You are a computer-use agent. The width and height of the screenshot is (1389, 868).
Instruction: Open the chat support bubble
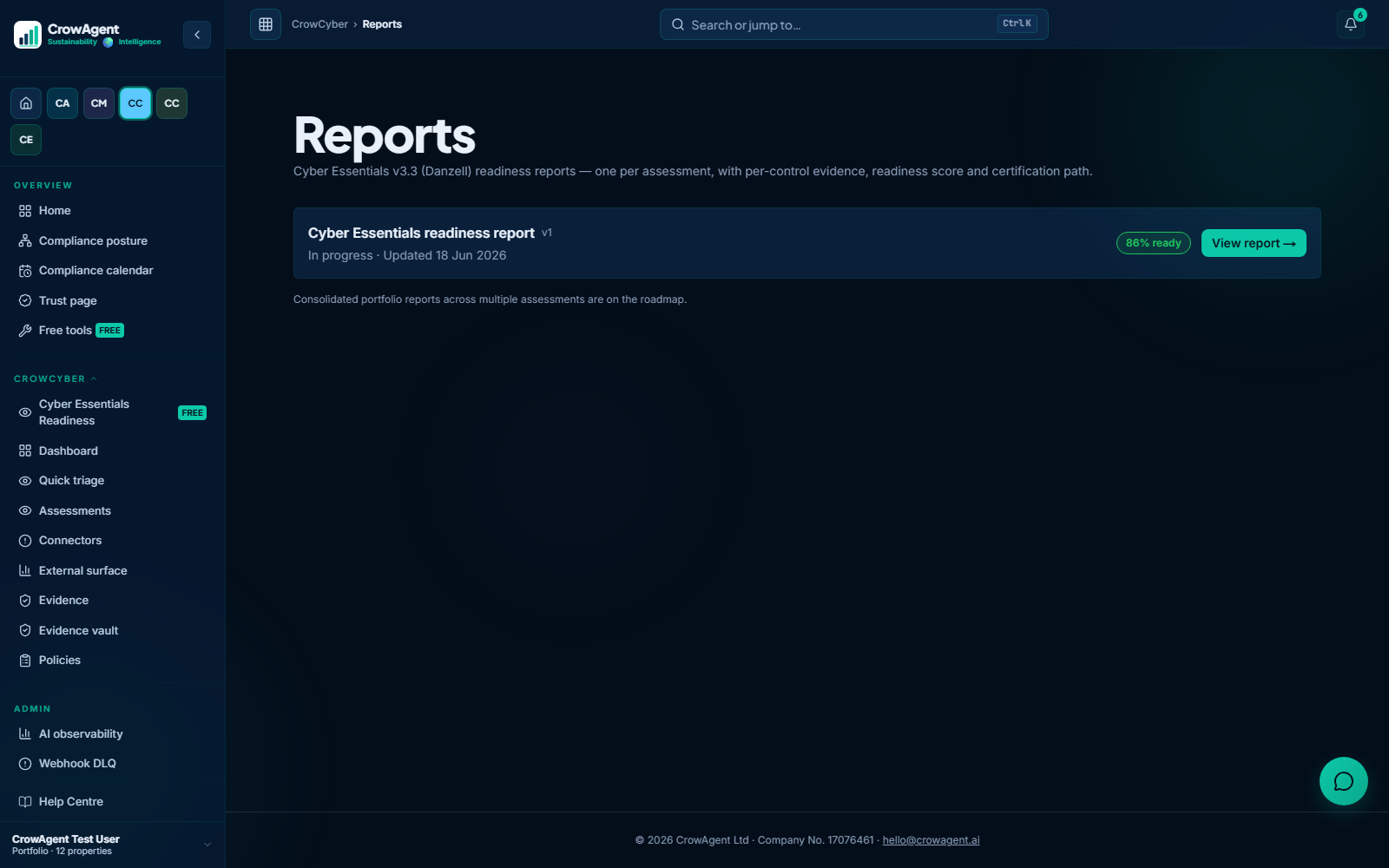(1344, 781)
